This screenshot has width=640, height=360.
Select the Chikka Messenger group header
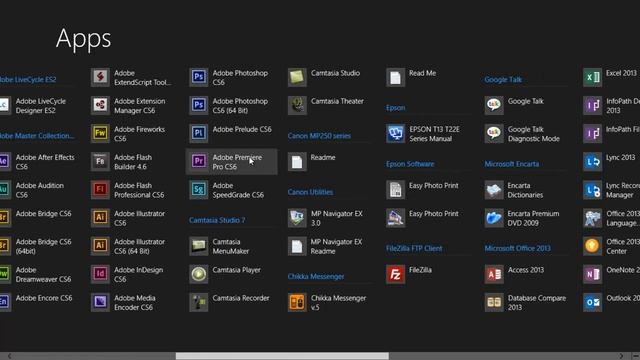pos(316,276)
